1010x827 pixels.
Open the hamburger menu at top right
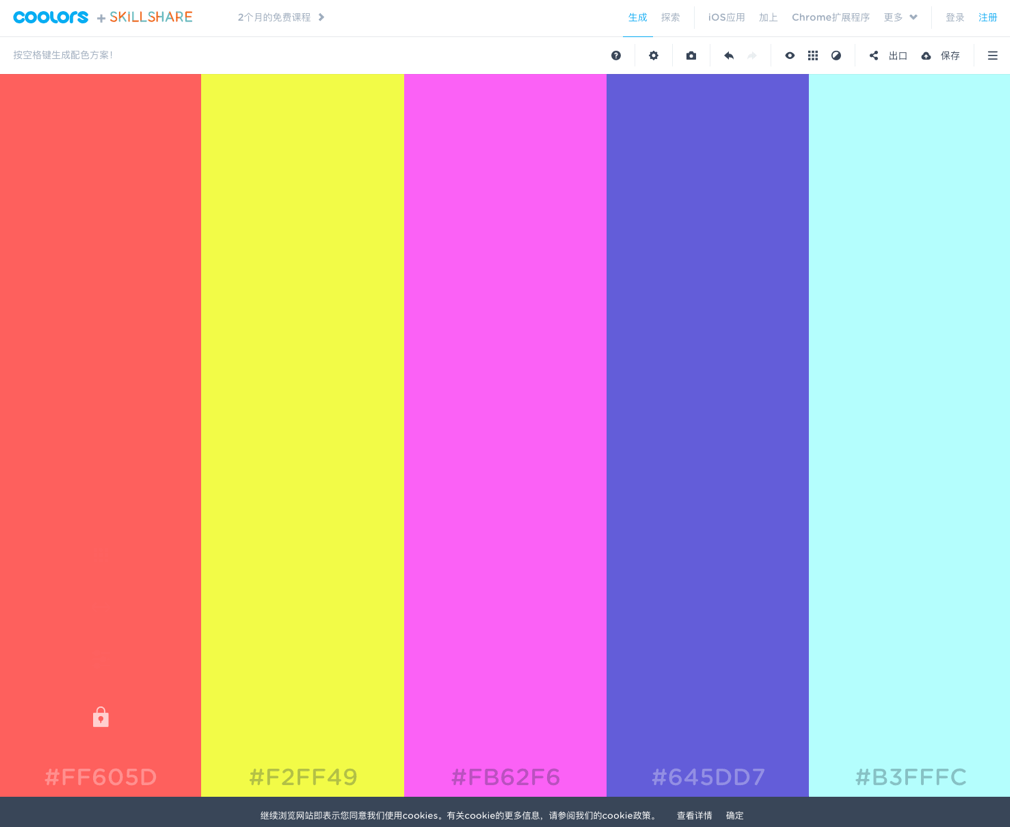tap(992, 55)
